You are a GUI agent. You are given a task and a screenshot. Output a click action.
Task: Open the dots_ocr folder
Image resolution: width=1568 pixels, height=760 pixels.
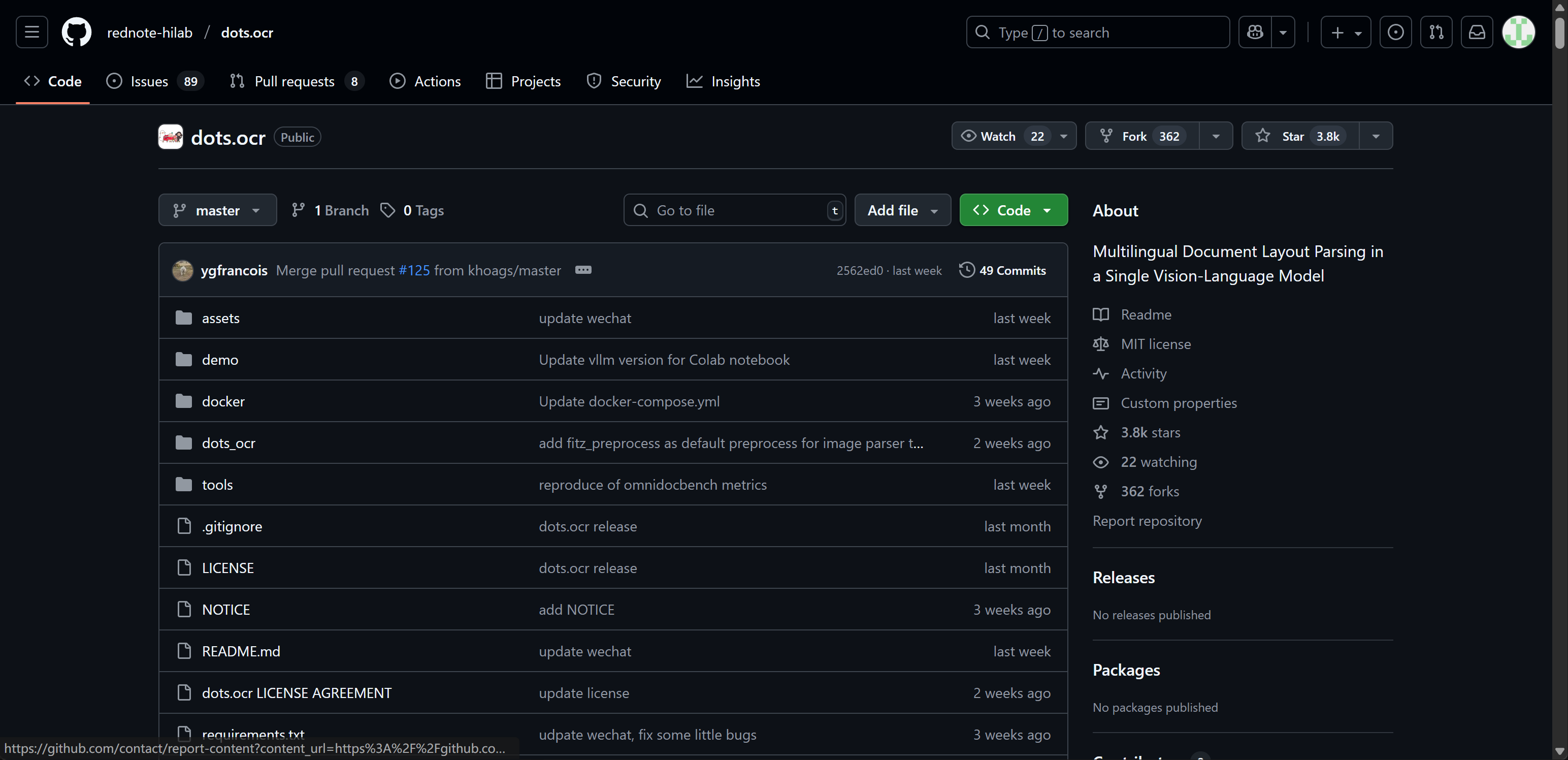pos(228,444)
